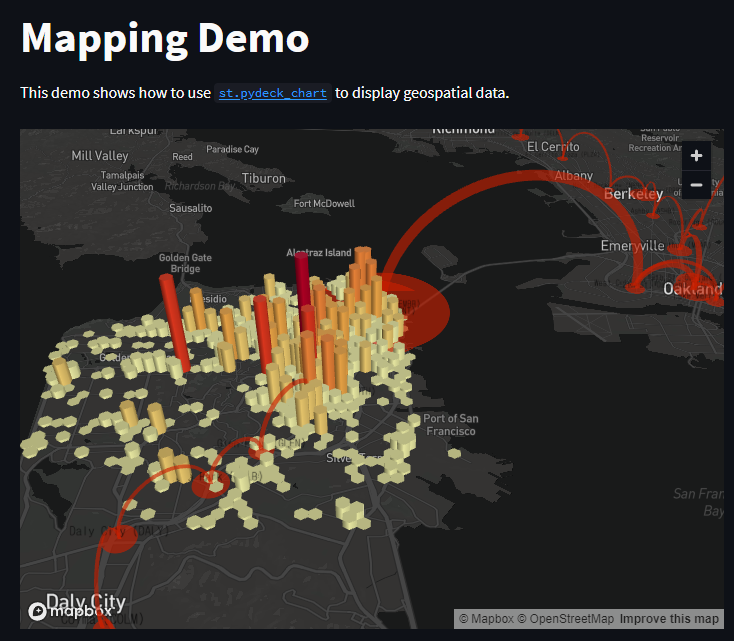Image resolution: width=734 pixels, height=641 pixels.
Task: Click the Daly City map label
Action: 86,602
